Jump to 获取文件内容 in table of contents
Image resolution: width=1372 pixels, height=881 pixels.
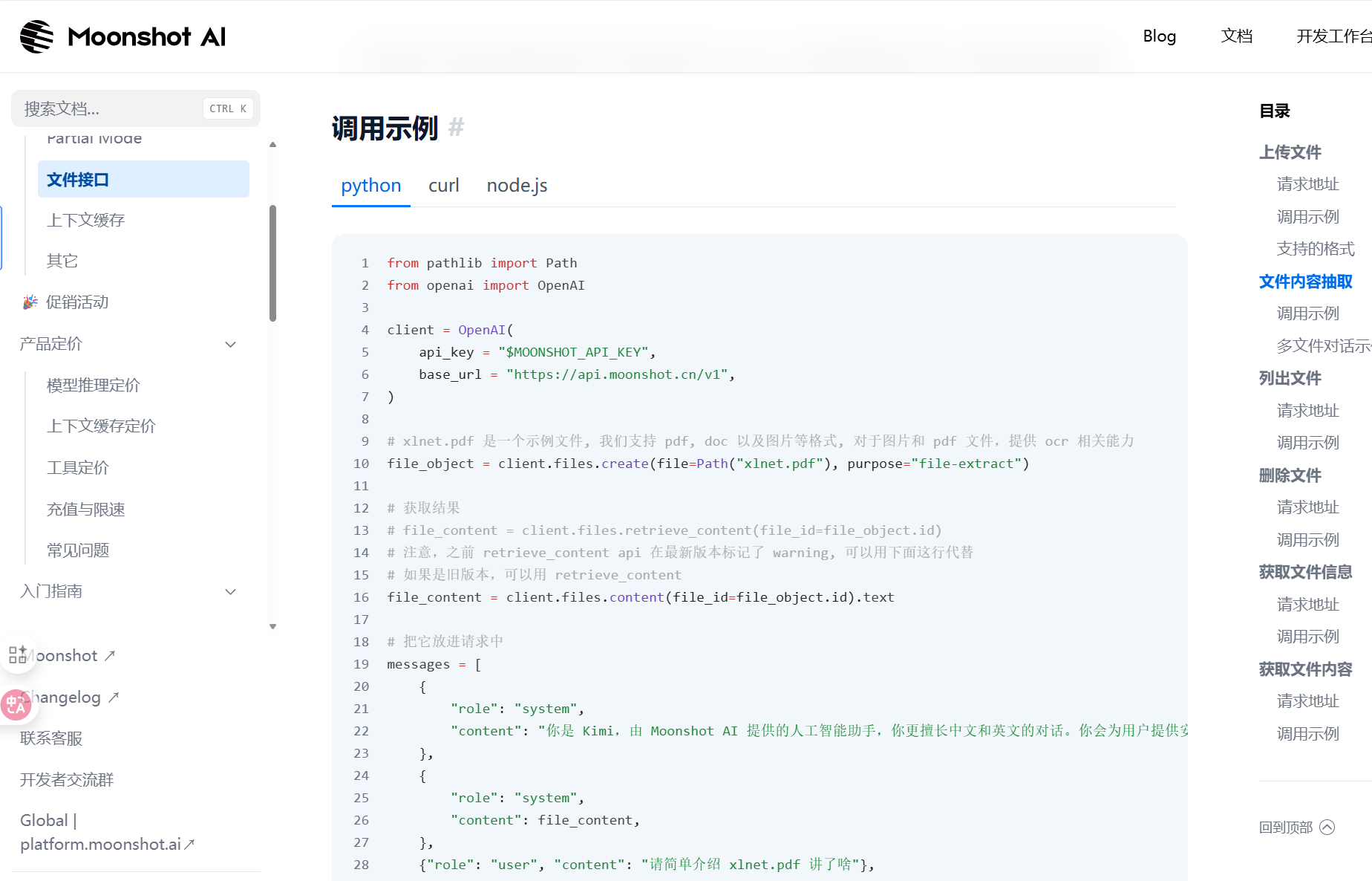(x=1306, y=669)
